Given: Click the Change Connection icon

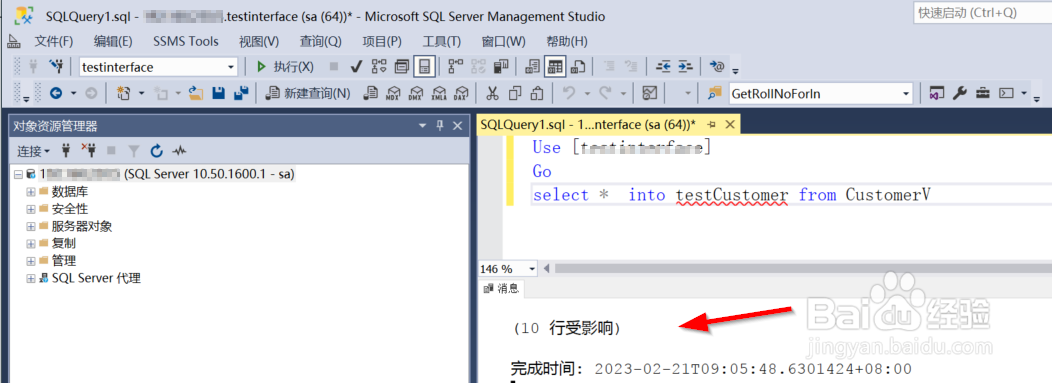Looking at the screenshot, I should coord(56,67).
